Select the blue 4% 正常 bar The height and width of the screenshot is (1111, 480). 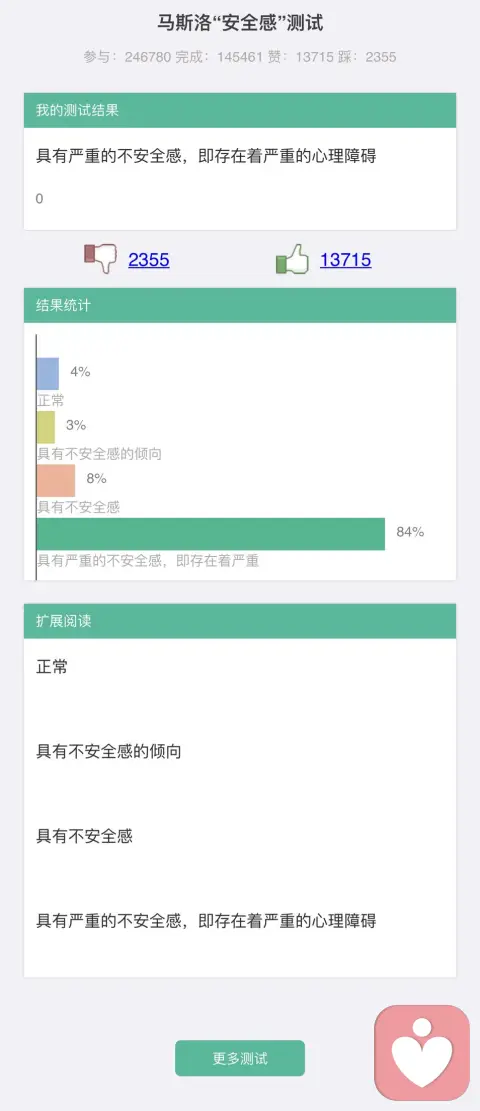click(x=48, y=373)
